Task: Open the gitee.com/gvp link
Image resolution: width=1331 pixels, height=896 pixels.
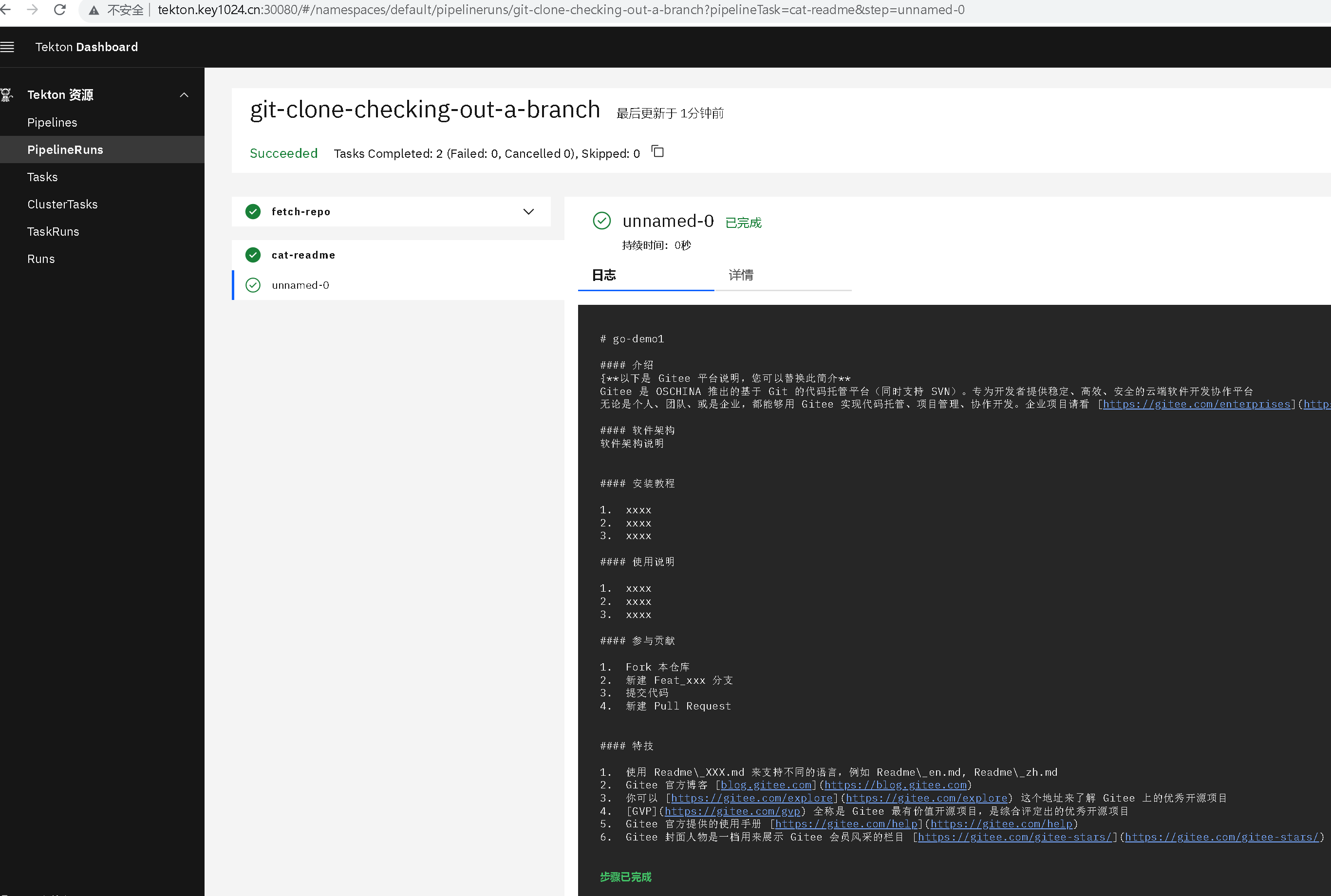Action: pyautogui.click(x=732, y=811)
